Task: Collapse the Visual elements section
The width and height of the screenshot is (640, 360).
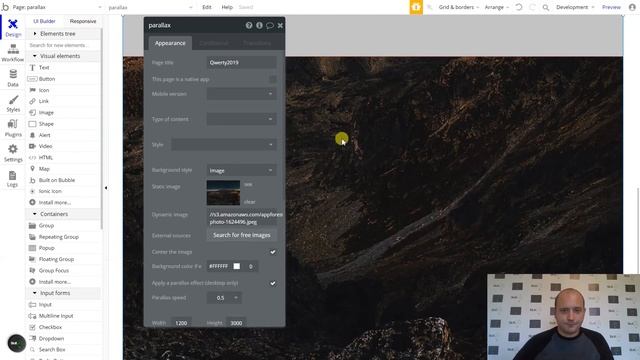Action: click(35, 56)
